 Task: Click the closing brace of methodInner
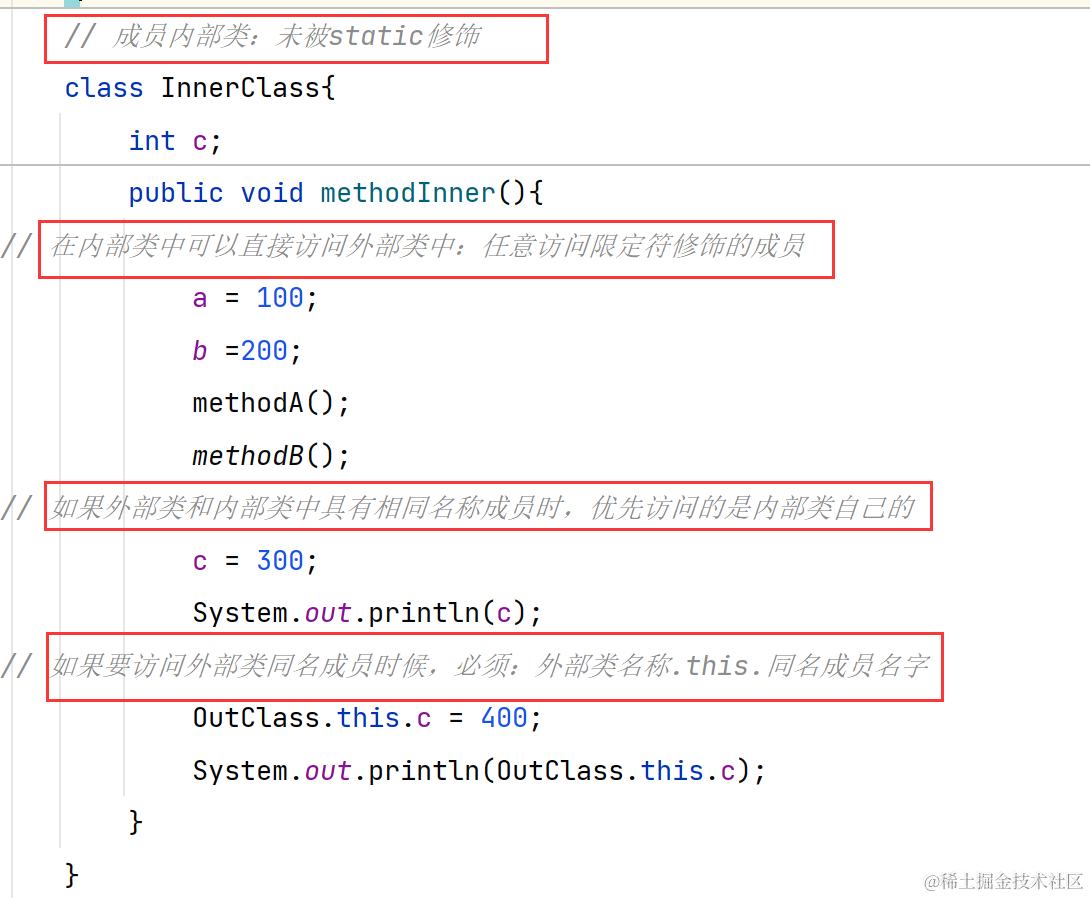click(x=136, y=822)
